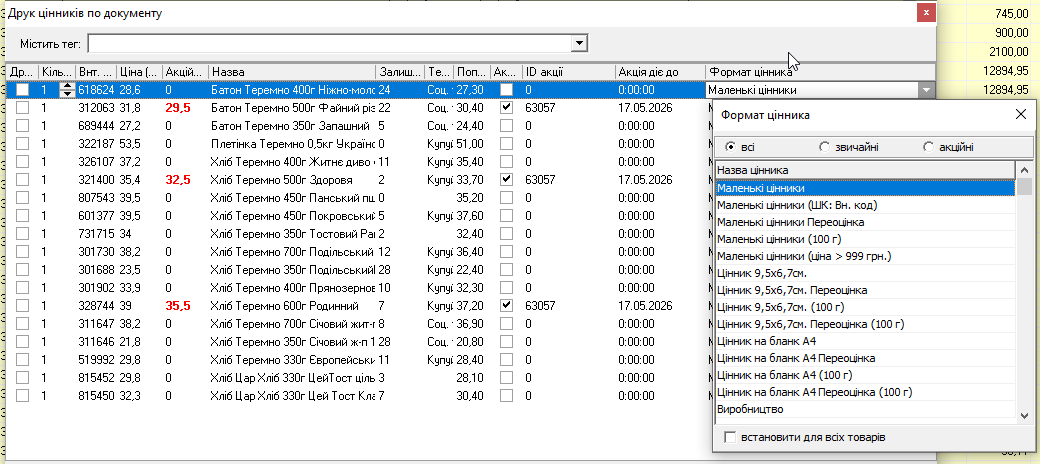Screen dimensions: 1040x464
Task: Check promo checkbox for Батон Теремно 400г
Action: click(507, 89)
